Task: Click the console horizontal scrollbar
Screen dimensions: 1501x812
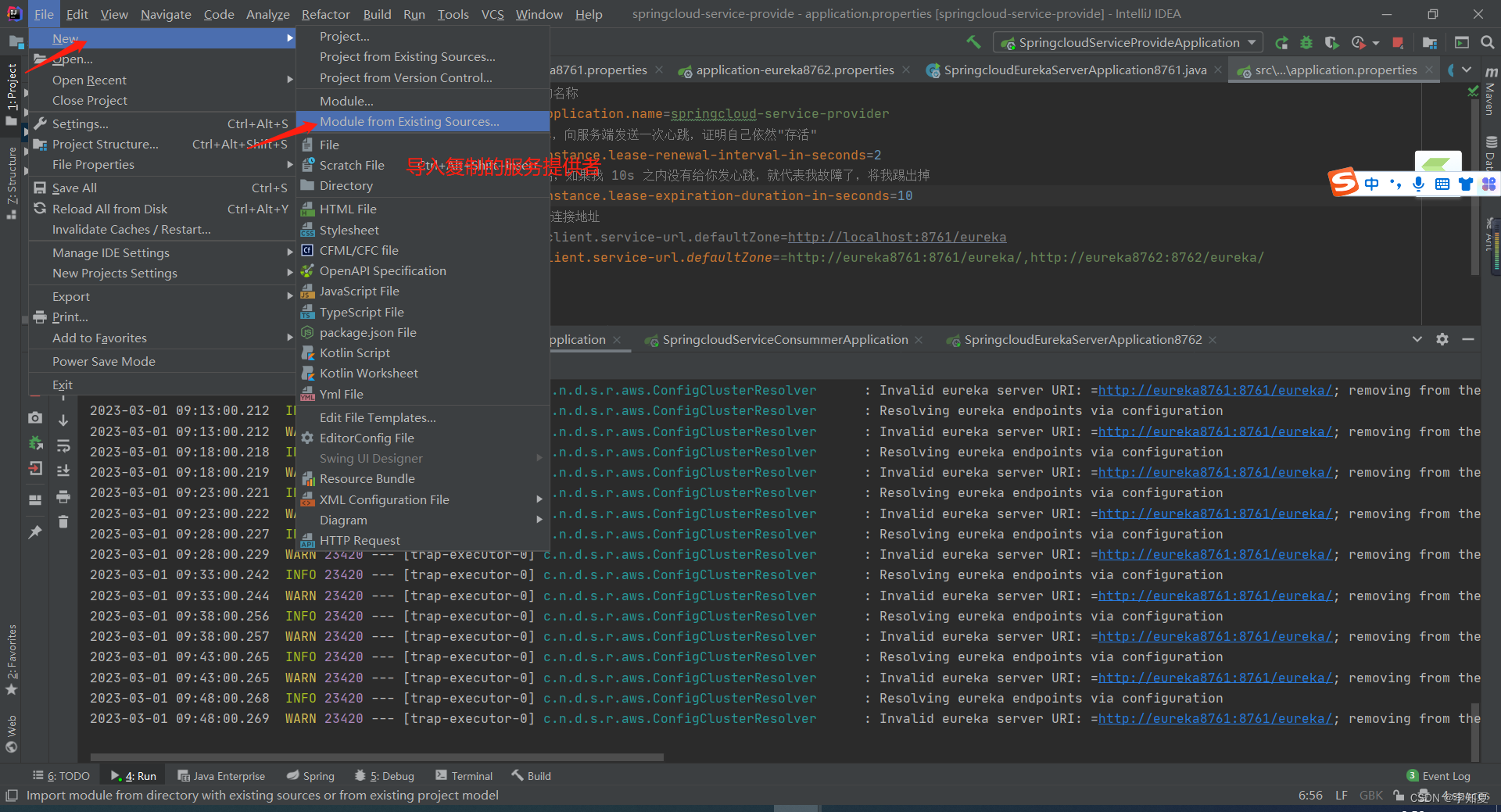Action: (377, 757)
